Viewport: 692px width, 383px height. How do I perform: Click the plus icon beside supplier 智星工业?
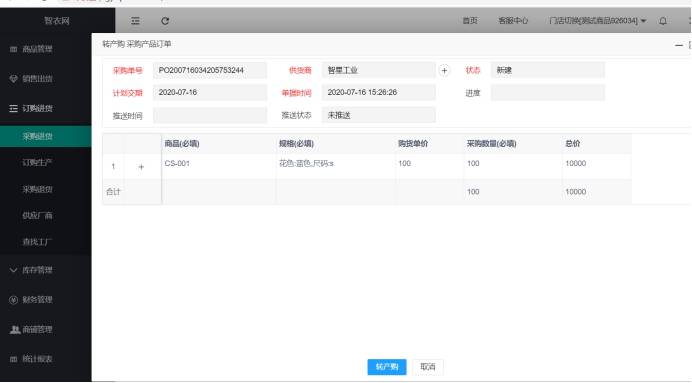pos(444,70)
